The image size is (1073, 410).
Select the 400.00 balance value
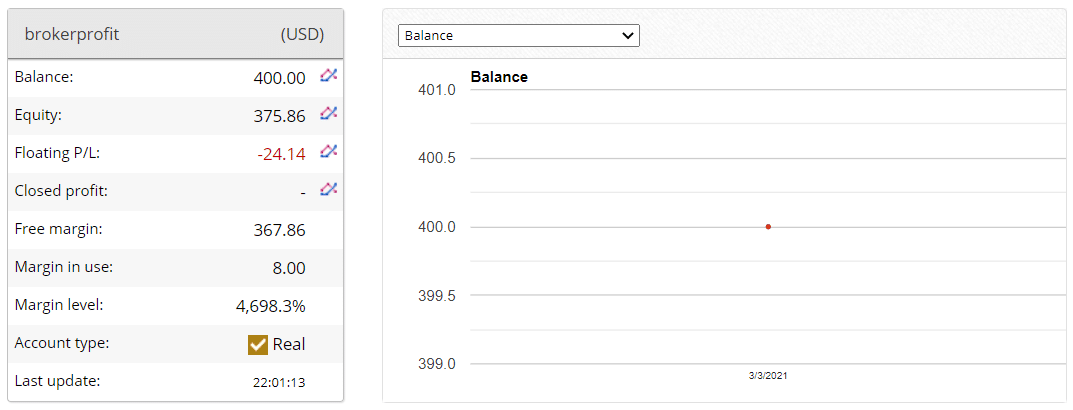279,79
